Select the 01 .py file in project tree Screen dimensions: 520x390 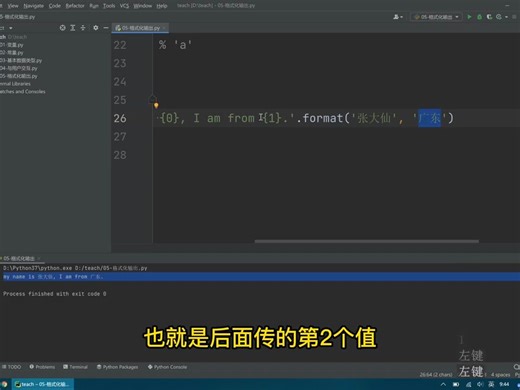click(12, 45)
